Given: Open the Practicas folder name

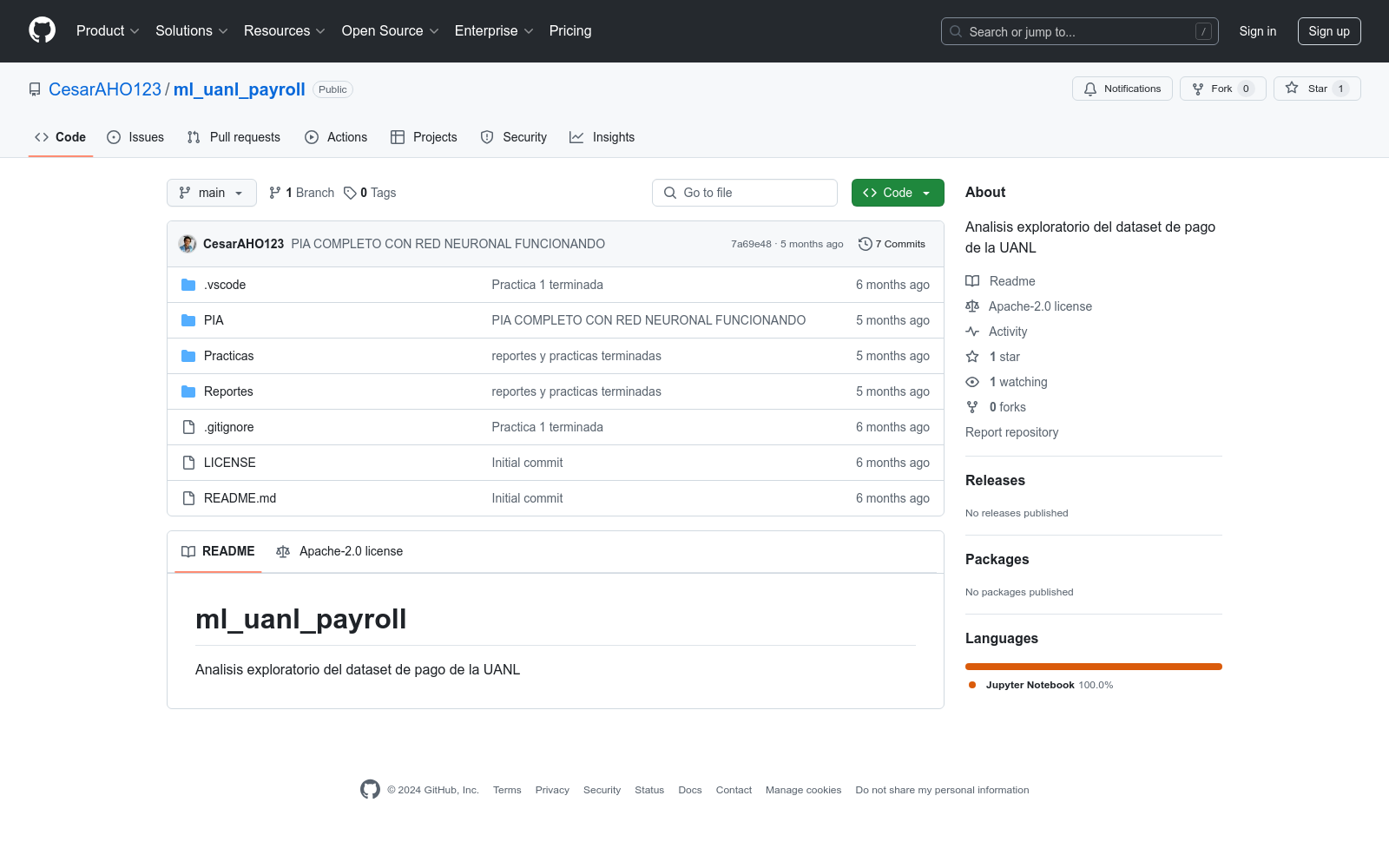Looking at the screenshot, I should 229,356.
